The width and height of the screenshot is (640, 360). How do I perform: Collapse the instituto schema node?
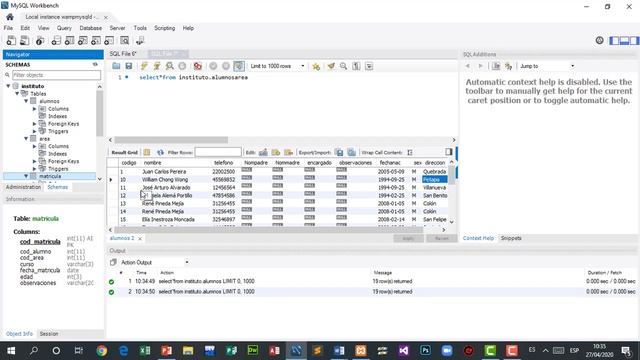click(x=8, y=86)
